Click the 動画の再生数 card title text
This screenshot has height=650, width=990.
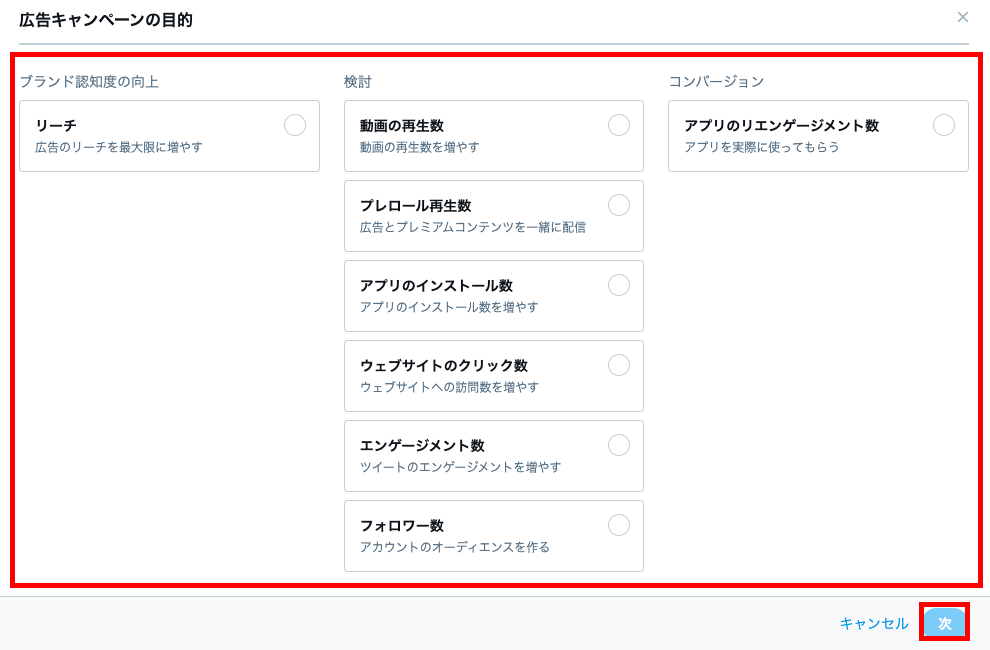pos(401,126)
